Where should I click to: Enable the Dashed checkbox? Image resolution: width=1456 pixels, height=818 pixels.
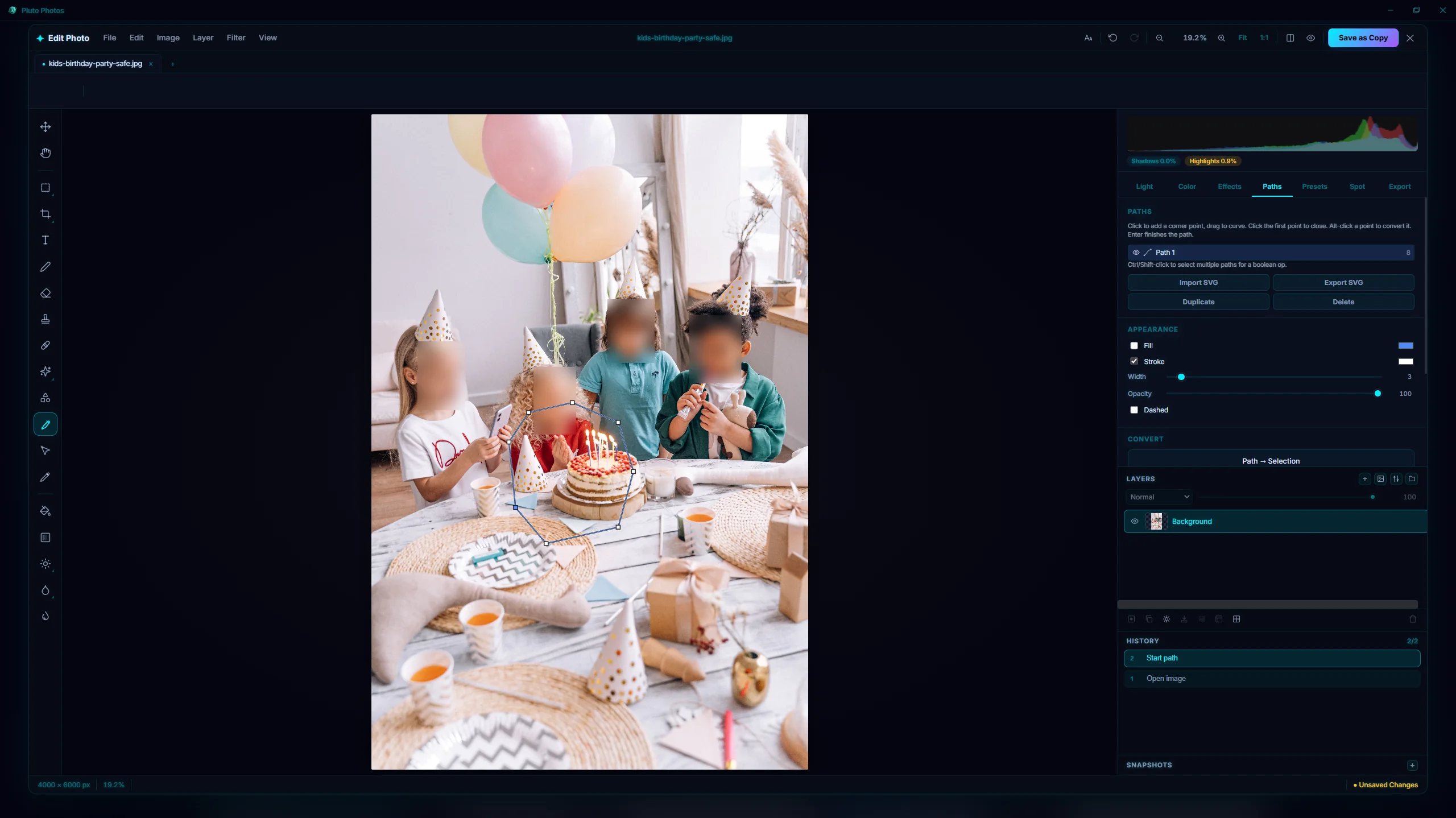coord(1134,410)
